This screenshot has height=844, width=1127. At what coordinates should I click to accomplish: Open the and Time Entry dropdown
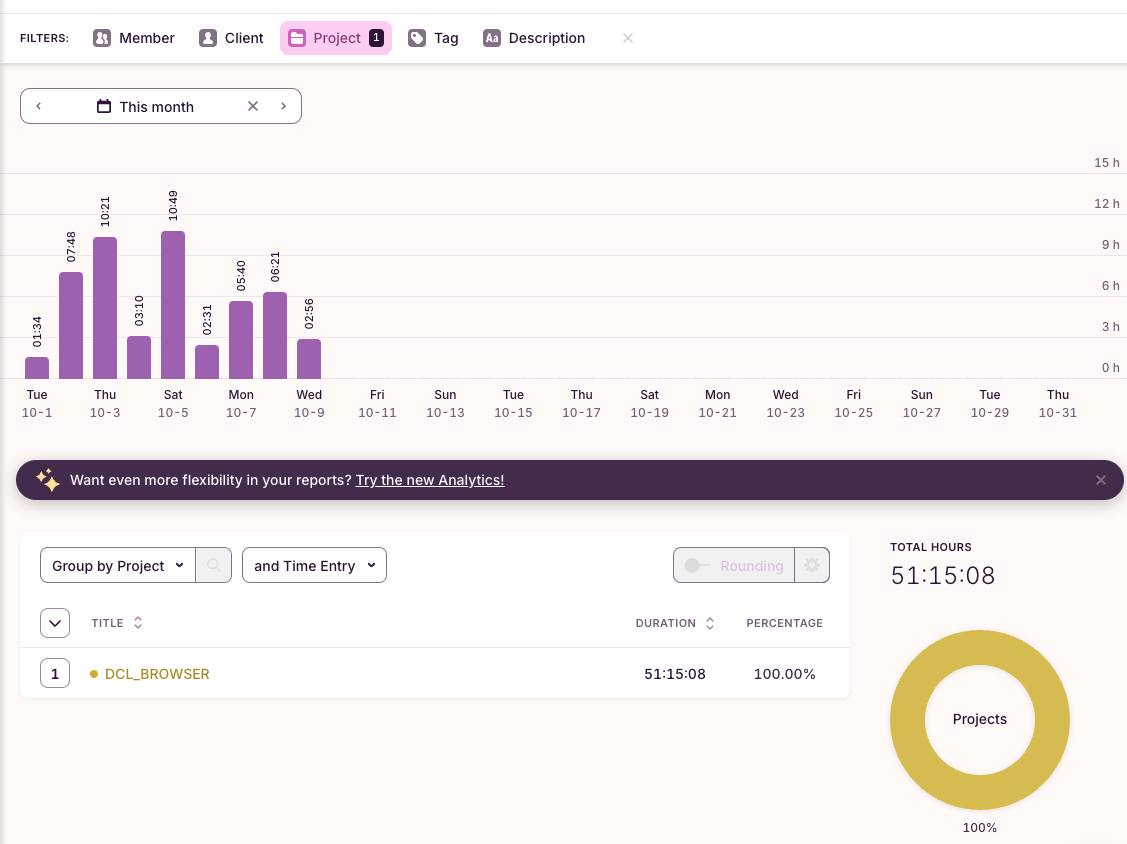314,566
